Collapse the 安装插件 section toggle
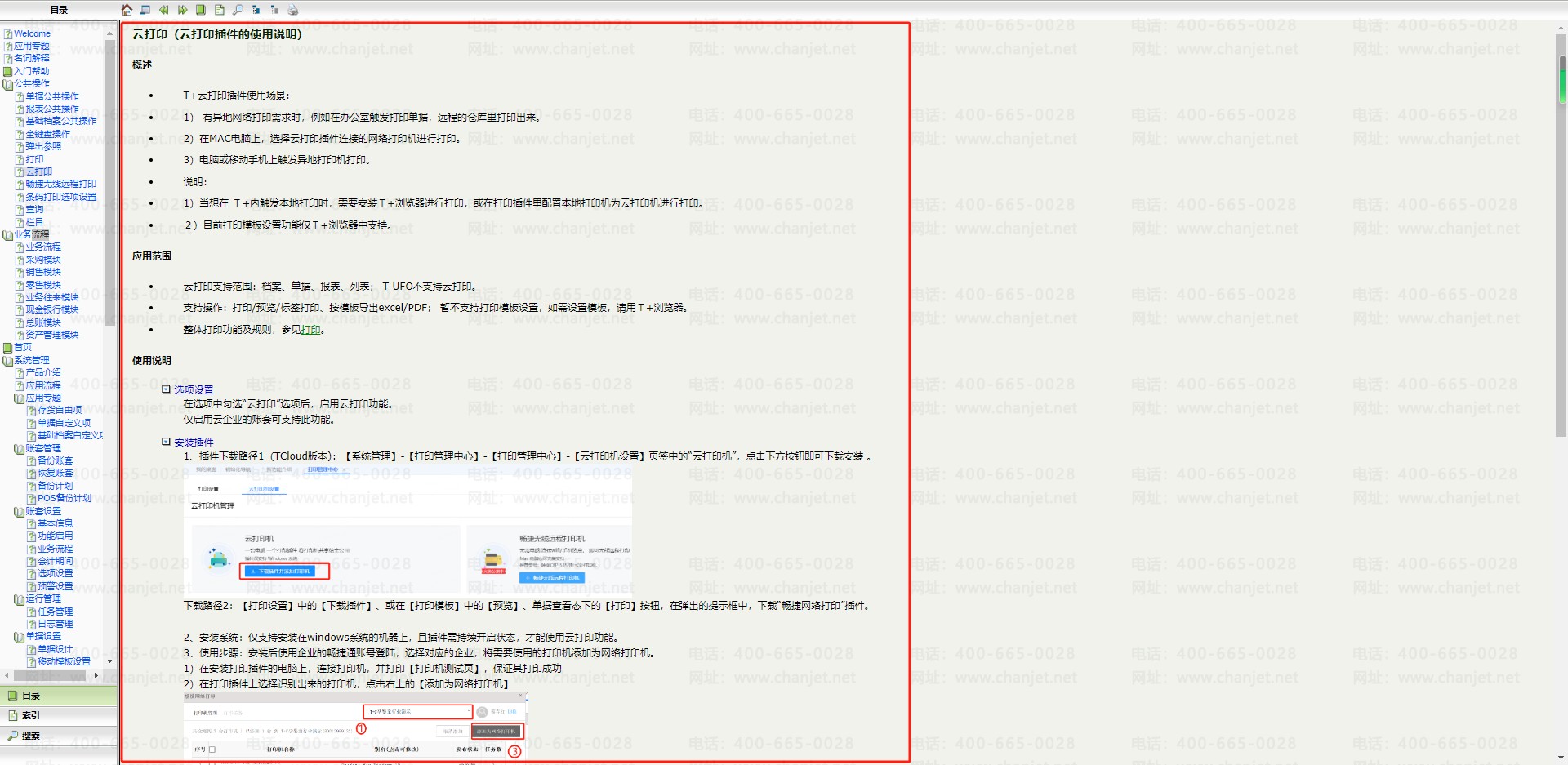Image resolution: width=1568 pixels, height=765 pixels. tap(166, 442)
